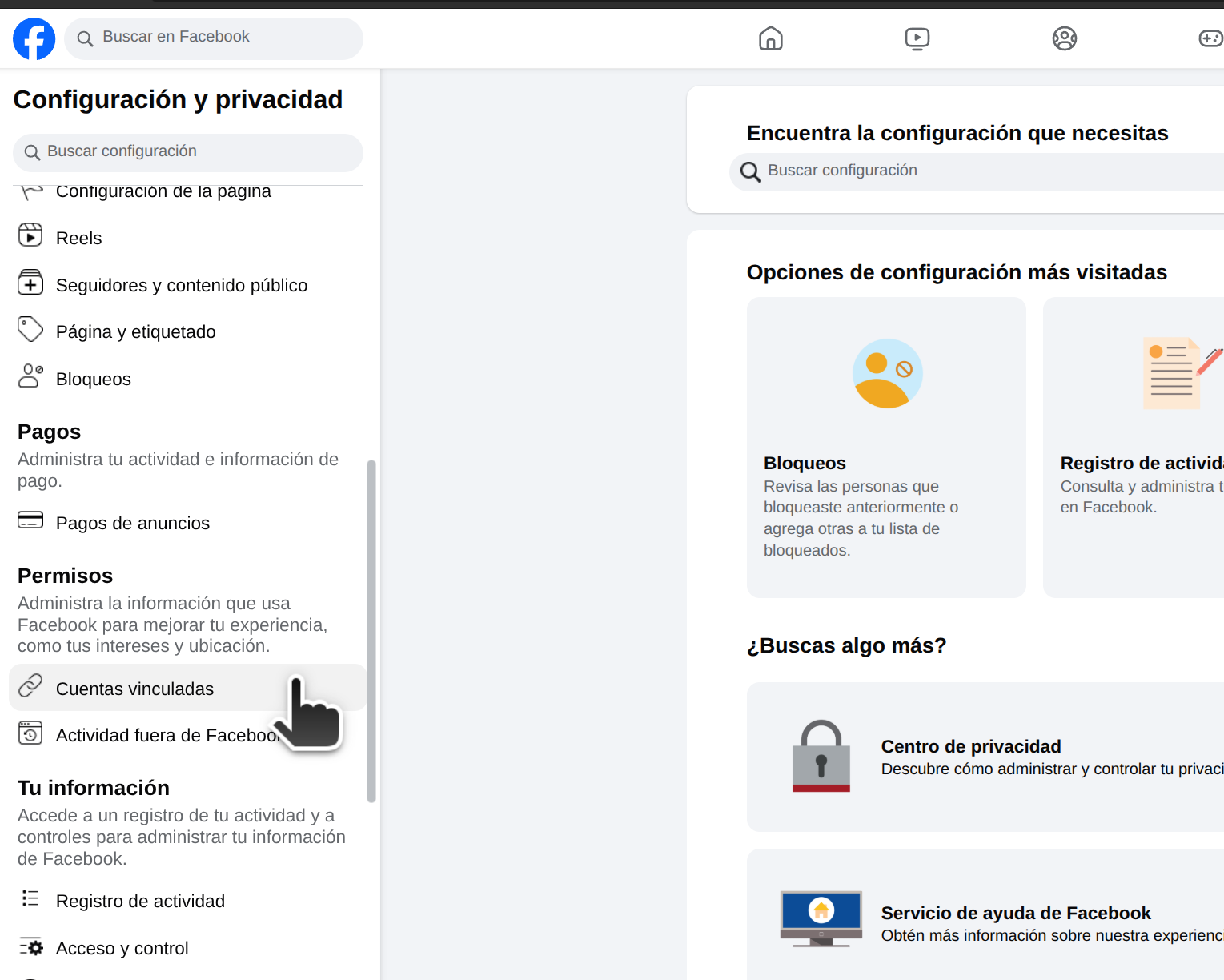The height and width of the screenshot is (980, 1224).
Task: Open the Video tab icon
Action: [917, 38]
